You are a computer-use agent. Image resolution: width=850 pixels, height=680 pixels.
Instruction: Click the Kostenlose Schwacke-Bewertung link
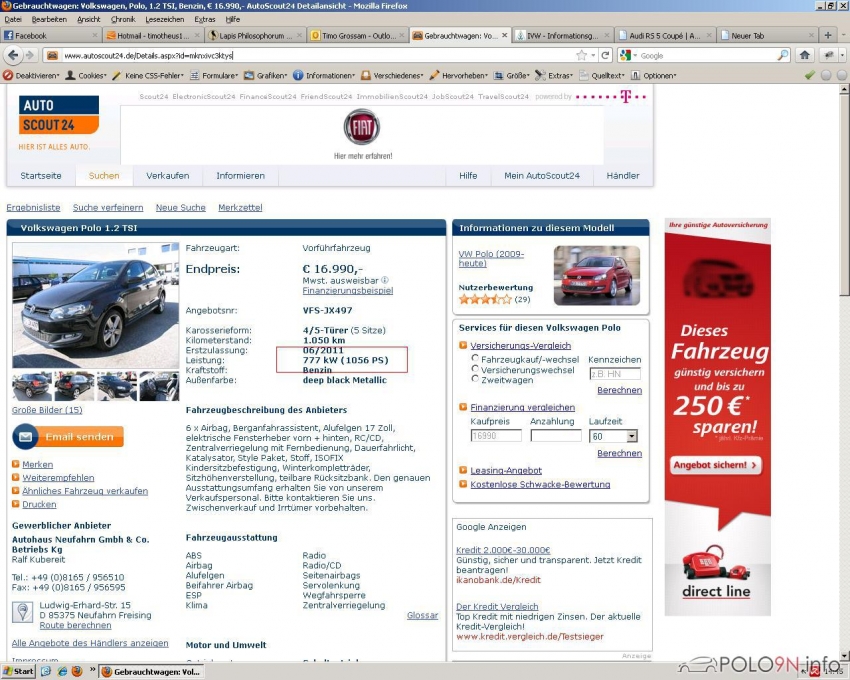click(540, 485)
